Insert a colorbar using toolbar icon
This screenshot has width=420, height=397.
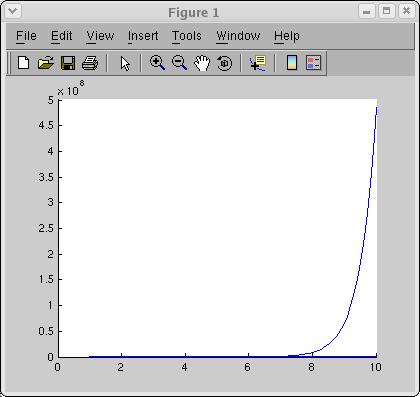pyautogui.click(x=292, y=63)
